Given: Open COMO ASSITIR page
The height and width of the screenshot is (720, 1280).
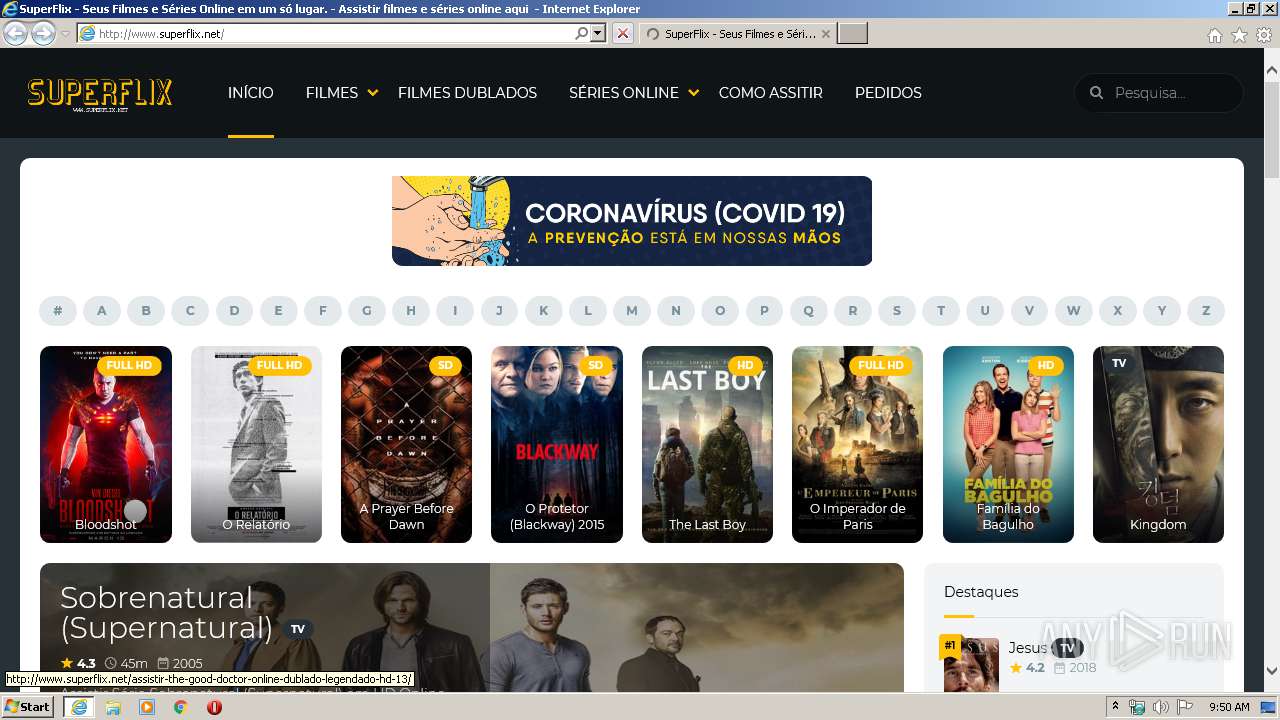Looking at the screenshot, I should (770, 93).
